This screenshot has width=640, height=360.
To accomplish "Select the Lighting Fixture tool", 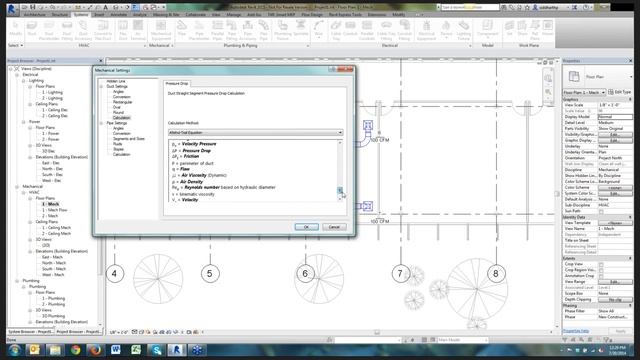I will [x=464, y=30].
